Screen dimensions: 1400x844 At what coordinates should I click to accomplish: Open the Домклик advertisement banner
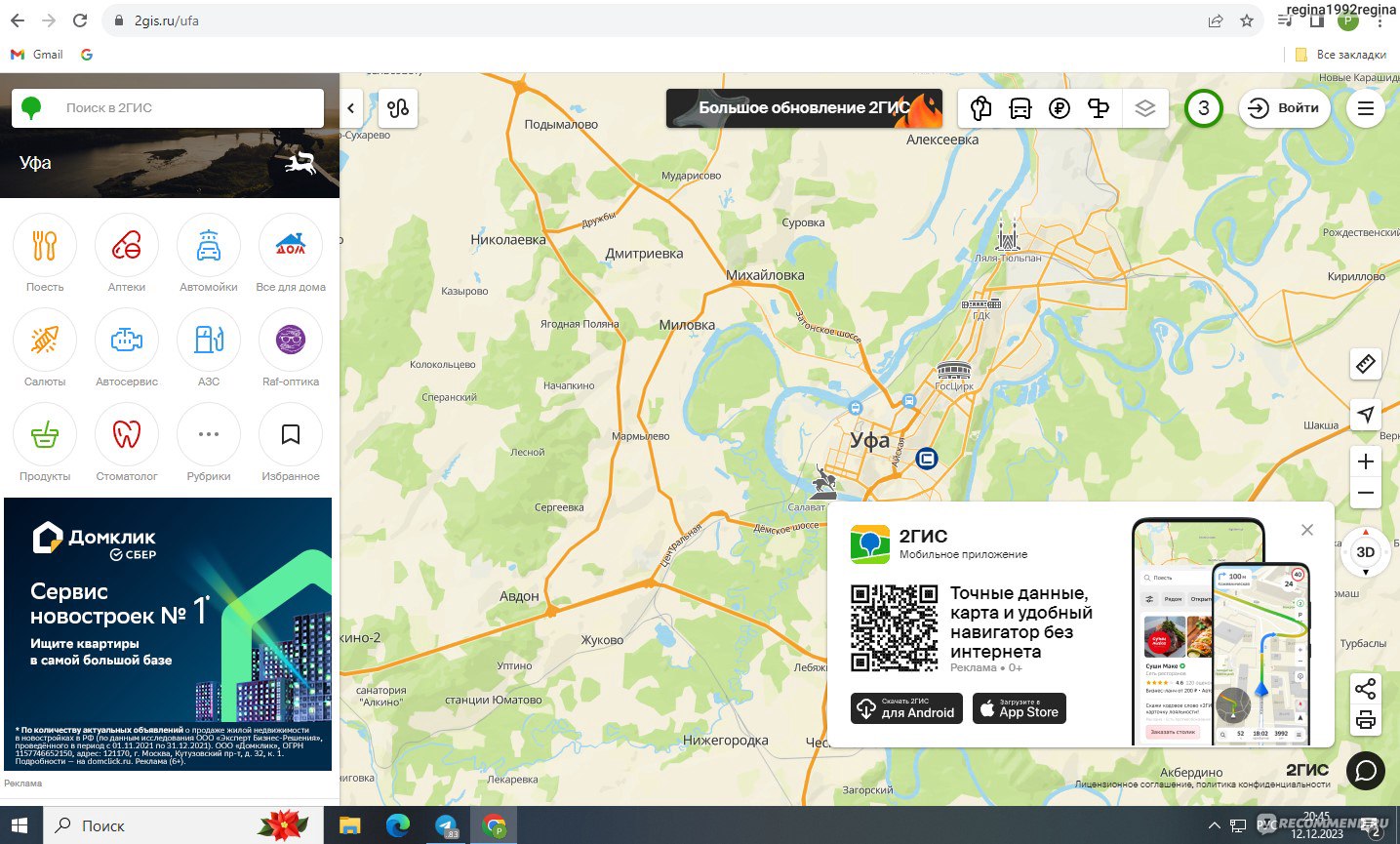pyautogui.click(x=168, y=634)
